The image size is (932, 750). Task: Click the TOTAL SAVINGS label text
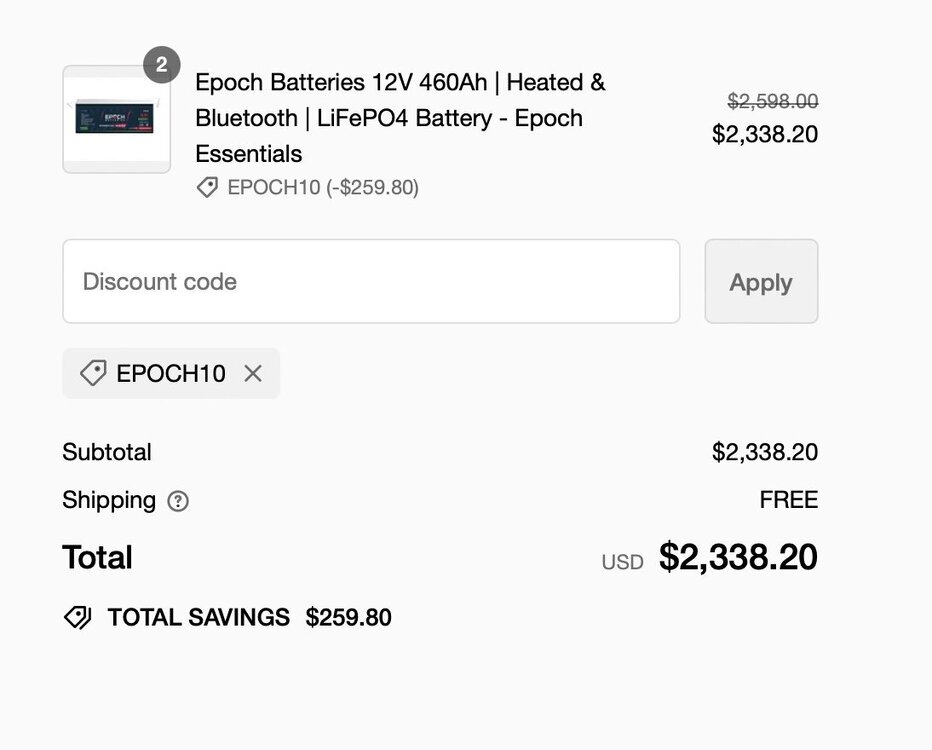tap(198, 618)
